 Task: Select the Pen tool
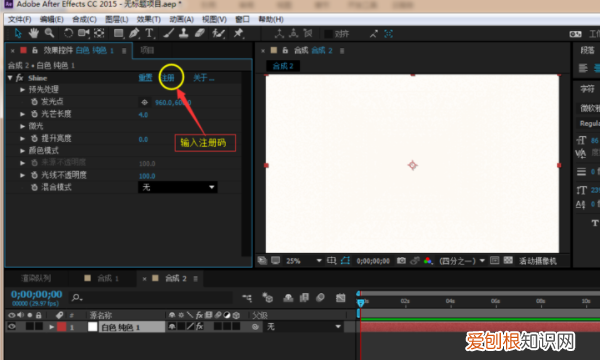[134, 33]
